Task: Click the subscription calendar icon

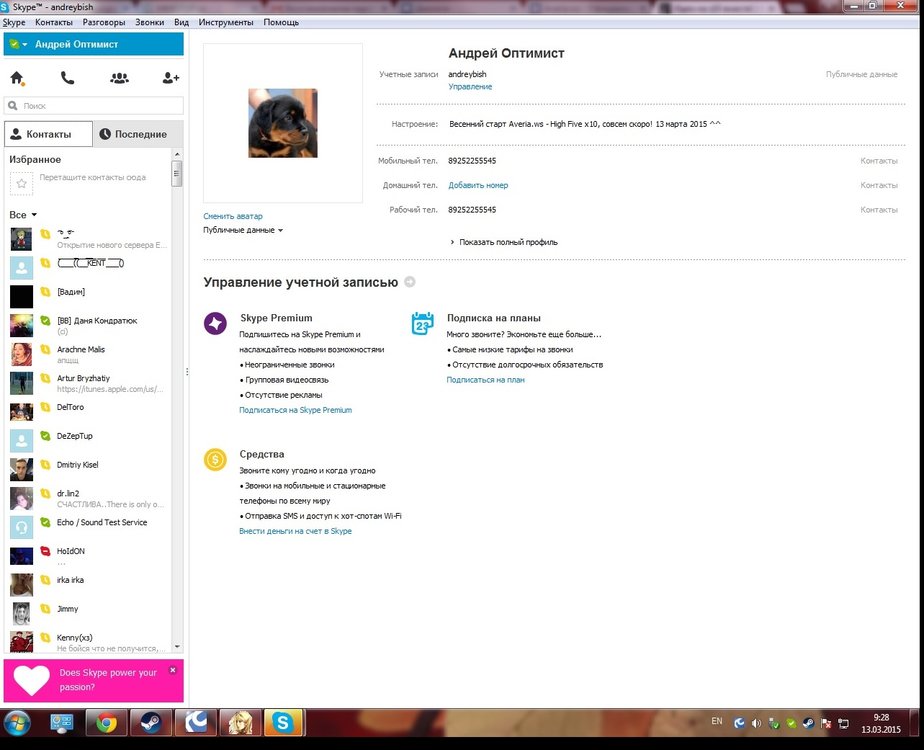Action: (422, 323)
